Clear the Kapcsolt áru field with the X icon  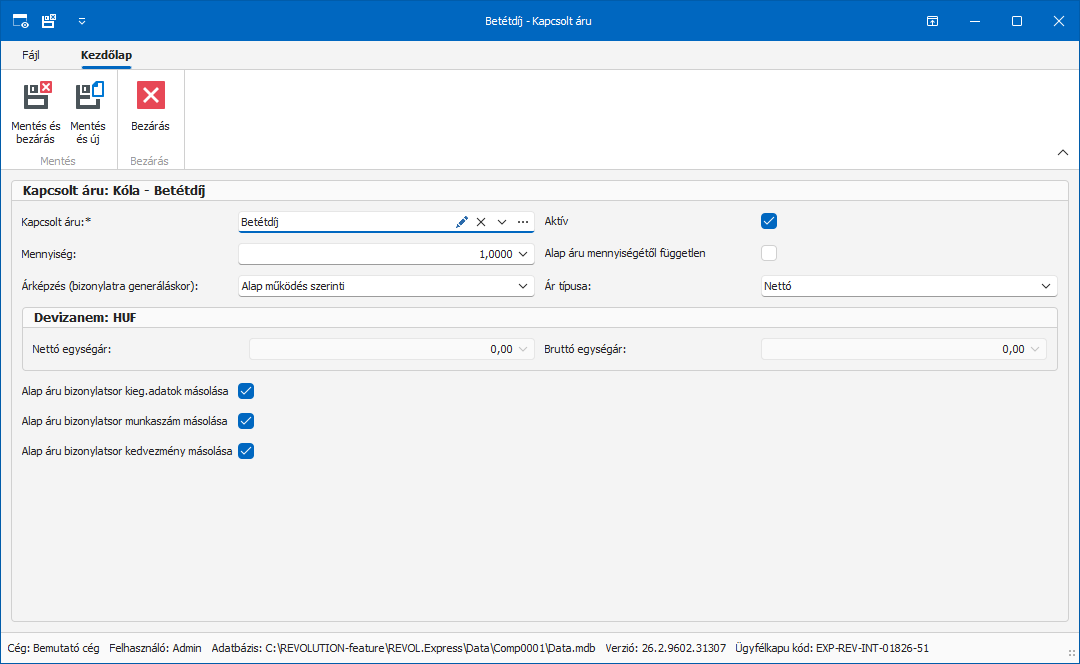(481, 222)
